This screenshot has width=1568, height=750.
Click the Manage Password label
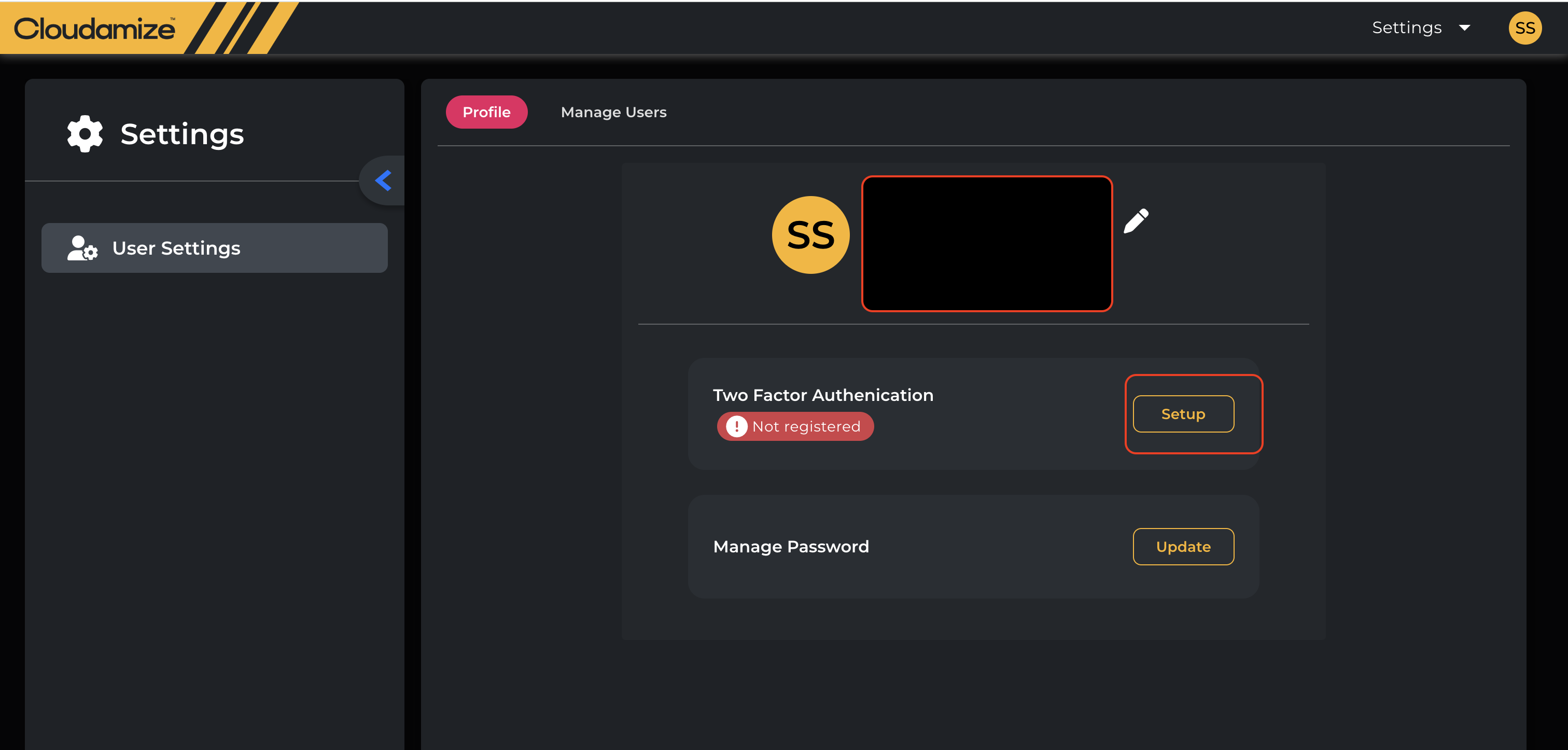(x=791, y=547)
